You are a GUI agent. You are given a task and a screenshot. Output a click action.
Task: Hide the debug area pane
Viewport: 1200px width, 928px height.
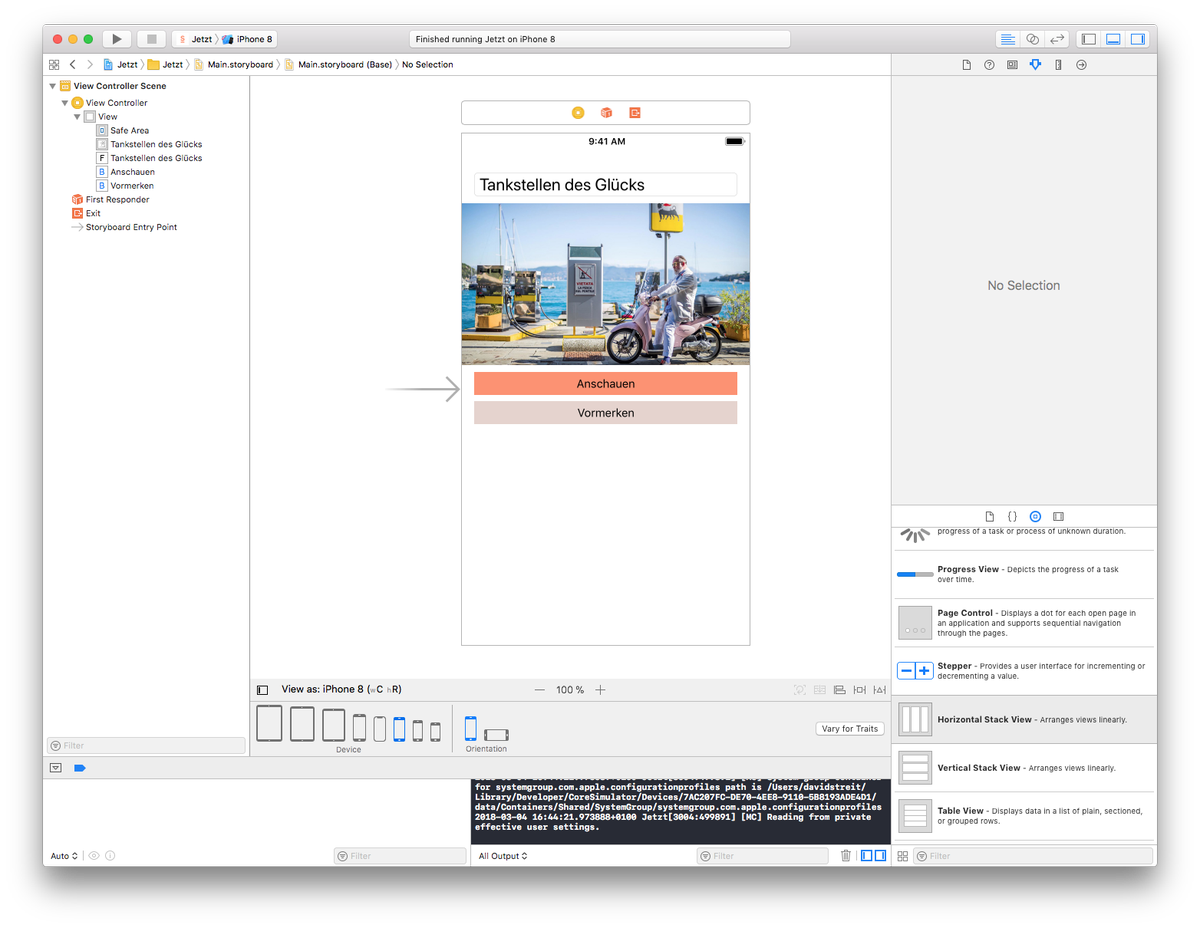1113,38
